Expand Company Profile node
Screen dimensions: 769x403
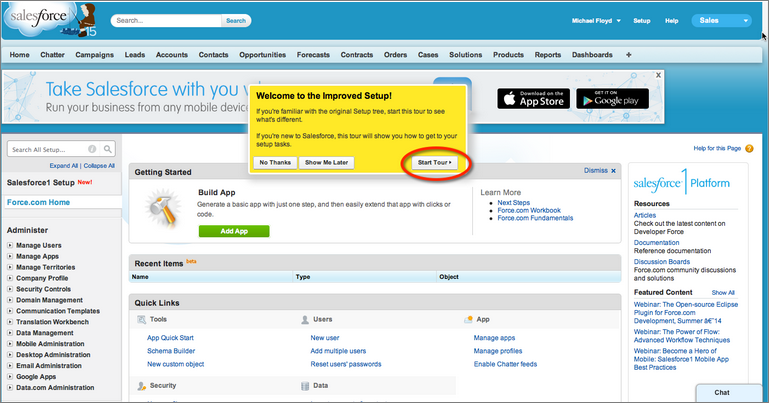pyautogui.click(x=10, y=278)
